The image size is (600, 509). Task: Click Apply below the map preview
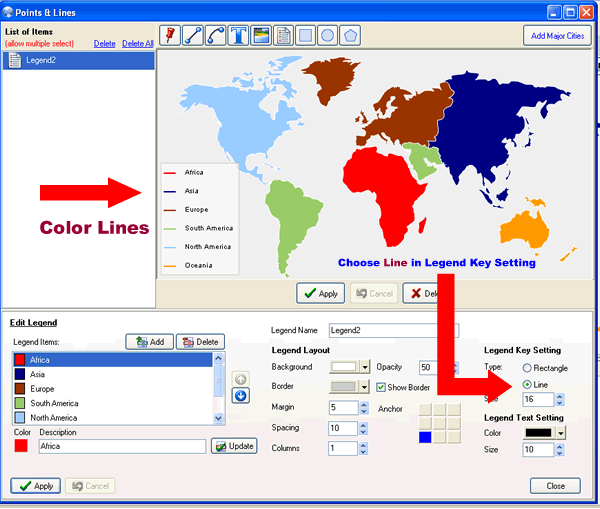point(321,294)
